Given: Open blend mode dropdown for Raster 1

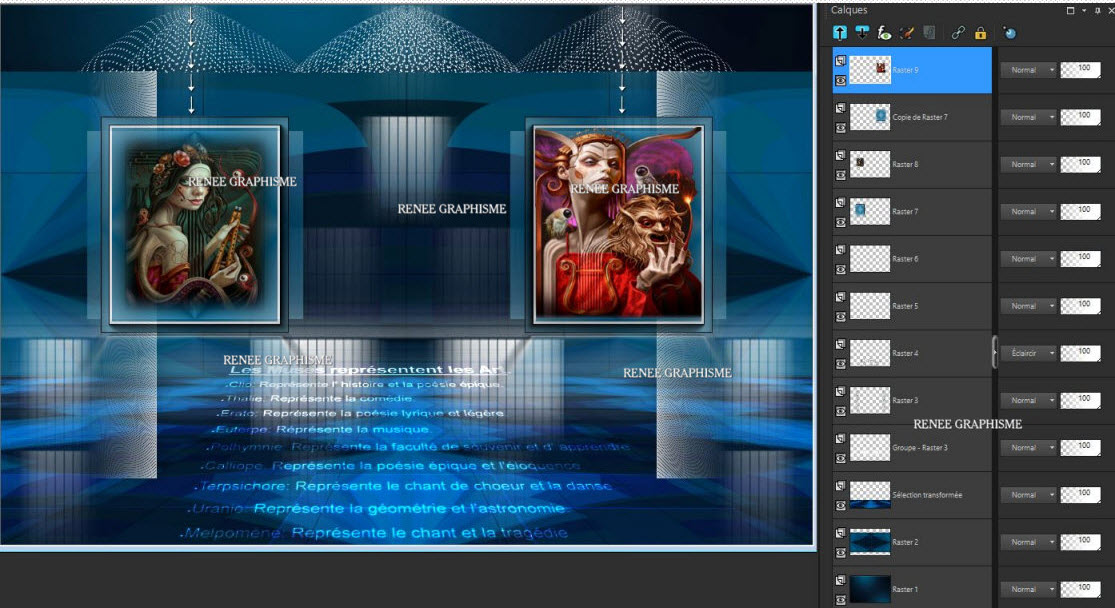Looking at the screenshot, I should [x=1028, y=589].
